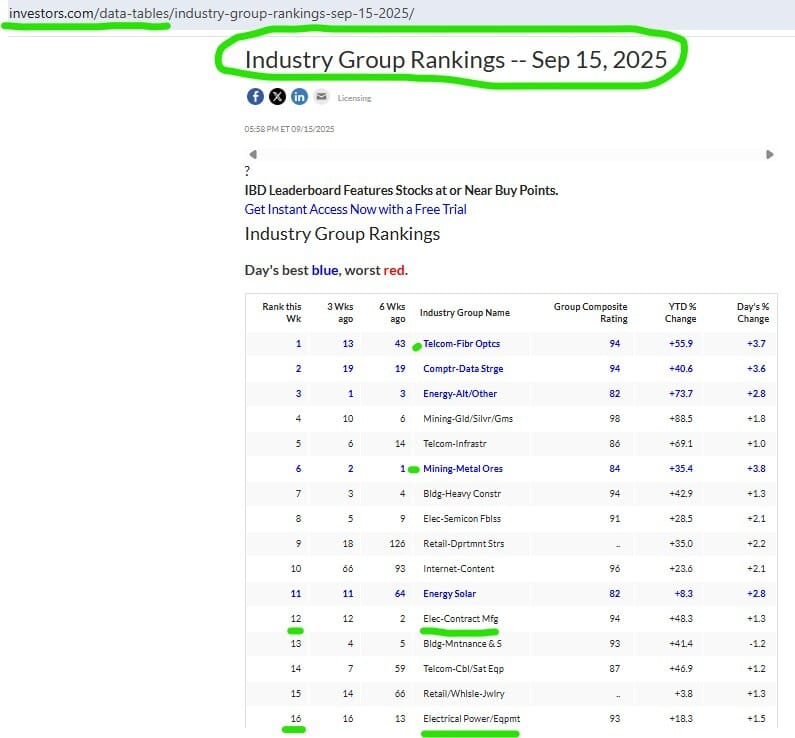This screenshot has width=795, height=738.
Task: Click the 87 composite rating for Telcom-Cbl/Sat Eqp
Action: [x=615, y=669]
